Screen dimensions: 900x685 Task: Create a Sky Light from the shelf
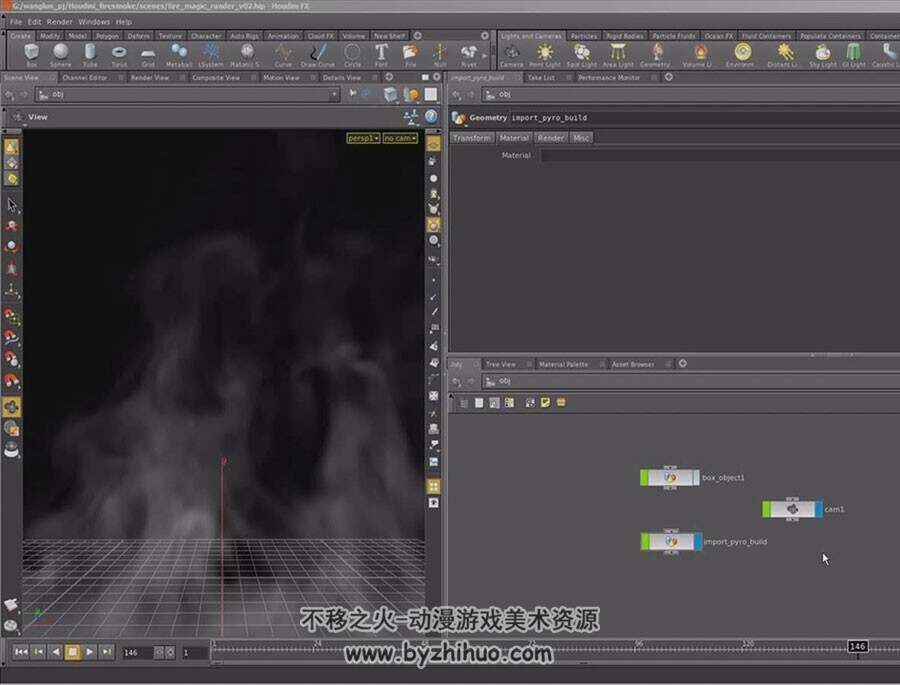(823, 55)
